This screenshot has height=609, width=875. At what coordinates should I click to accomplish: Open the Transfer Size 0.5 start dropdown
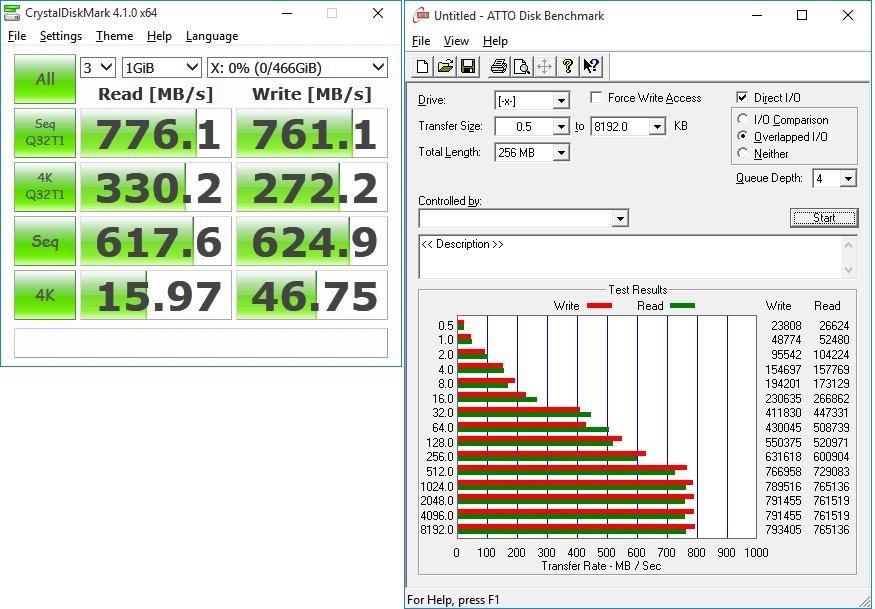tap(561, 127)
